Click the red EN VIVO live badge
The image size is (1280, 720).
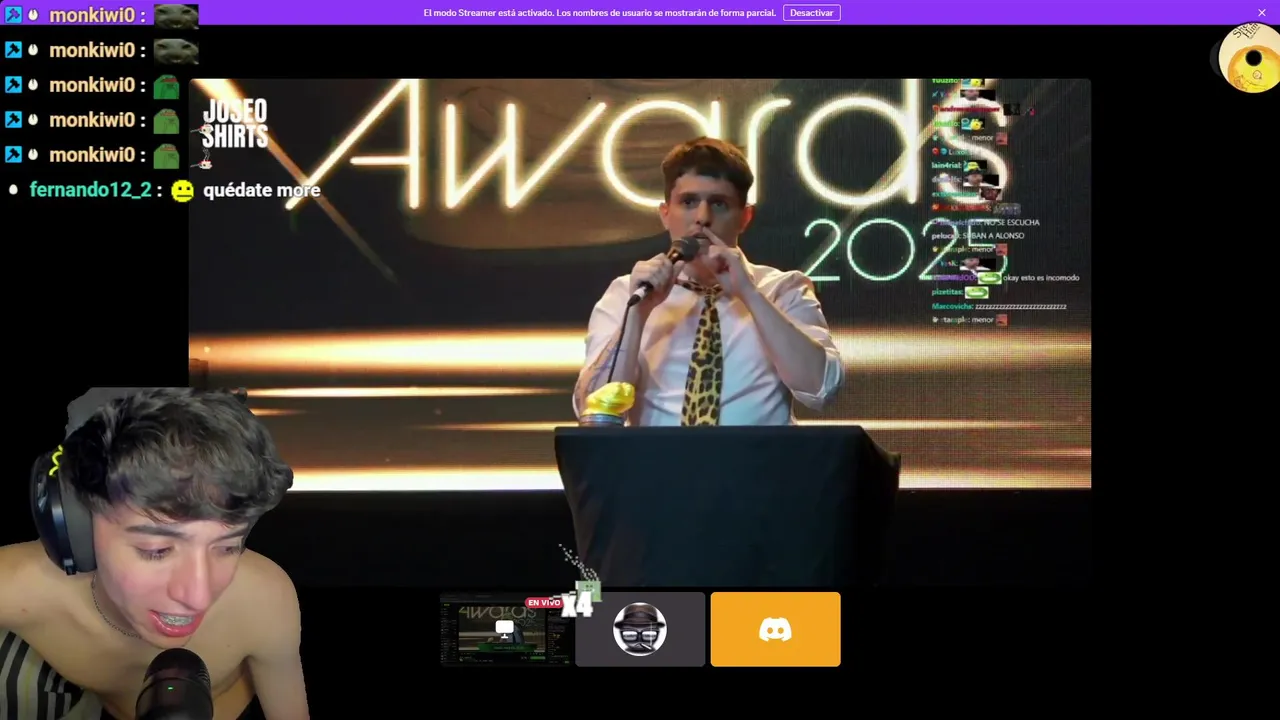coord(544,603)
